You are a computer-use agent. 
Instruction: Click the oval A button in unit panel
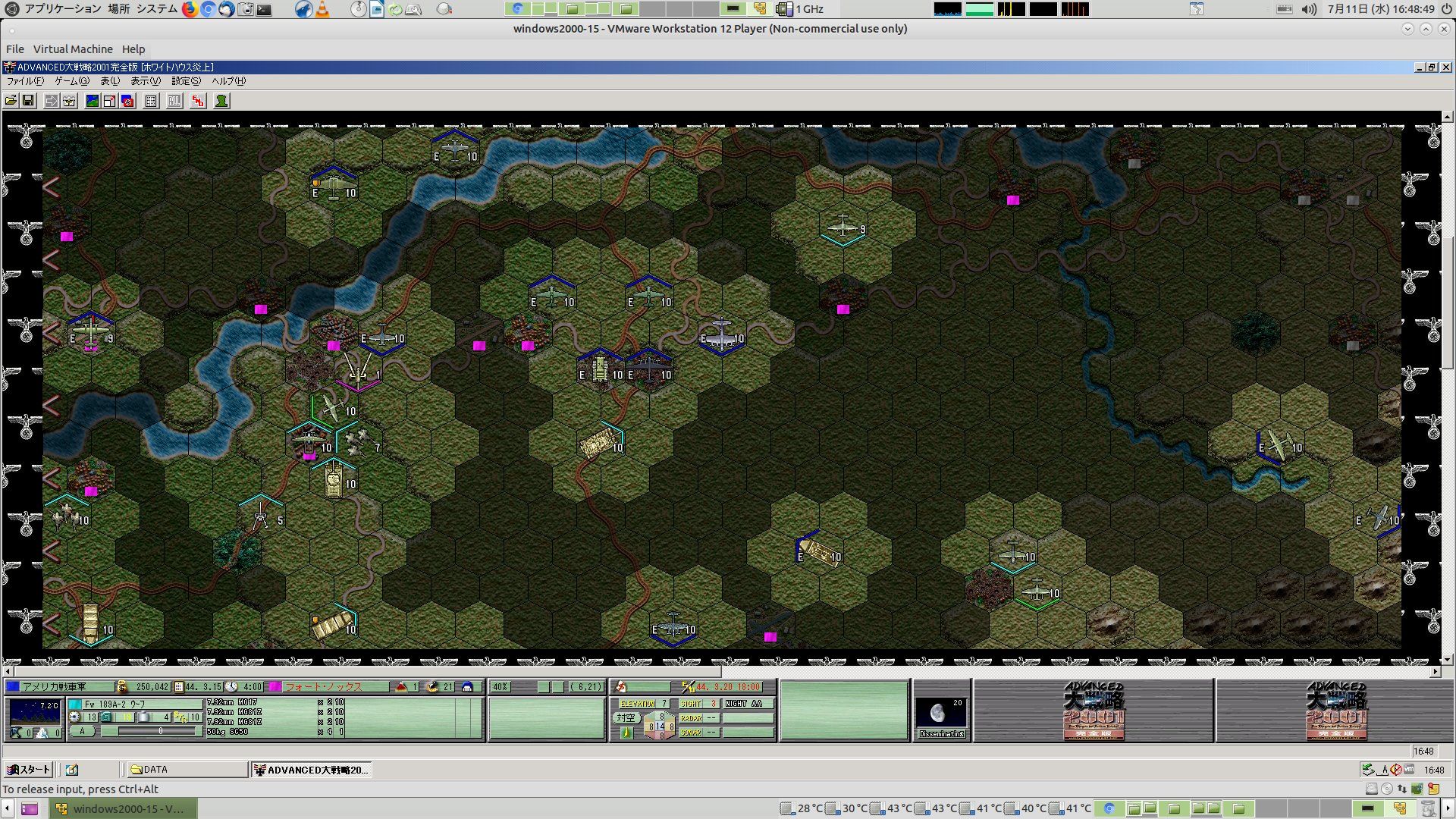82,731
